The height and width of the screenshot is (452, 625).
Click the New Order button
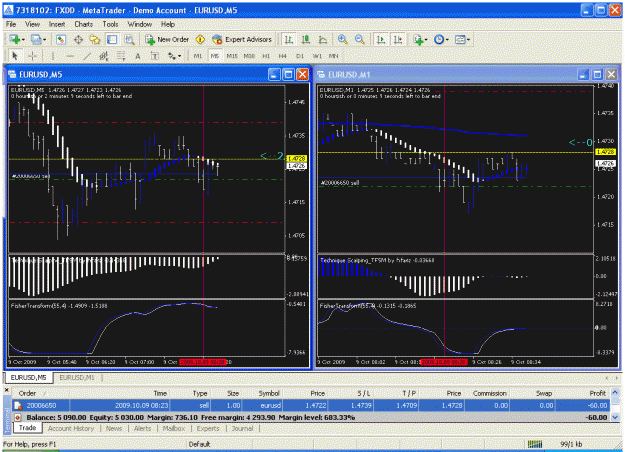pos(167,39)
